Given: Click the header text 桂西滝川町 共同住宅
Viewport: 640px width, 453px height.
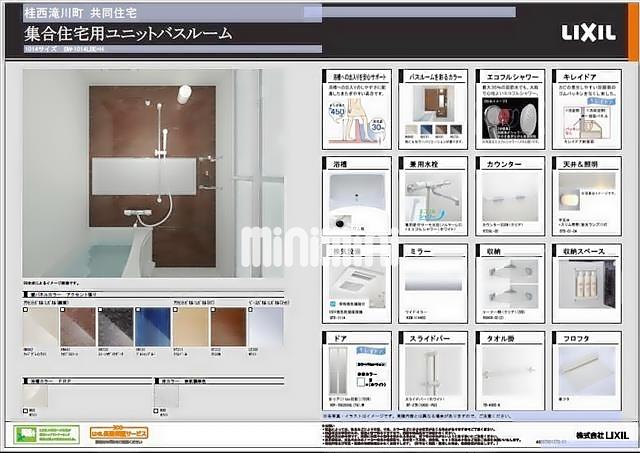Looking at the screenshot, I should [80, 13].
